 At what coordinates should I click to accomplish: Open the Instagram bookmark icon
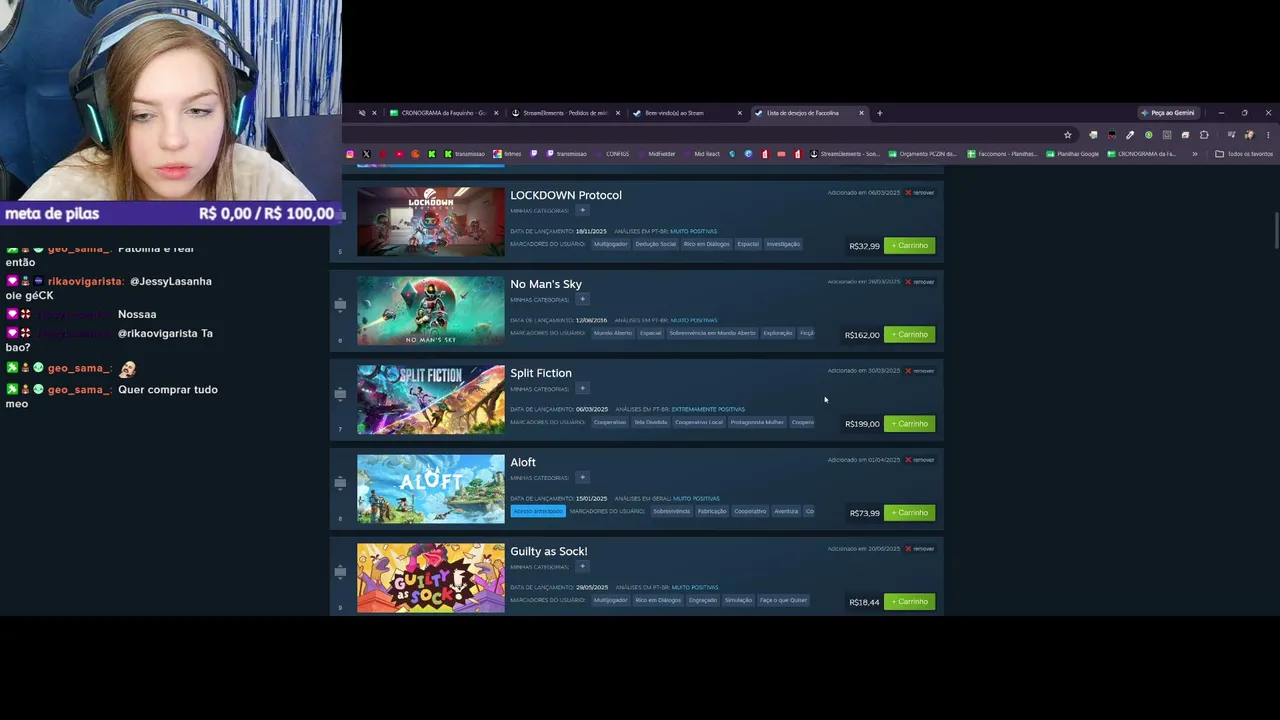coord(350,154)
